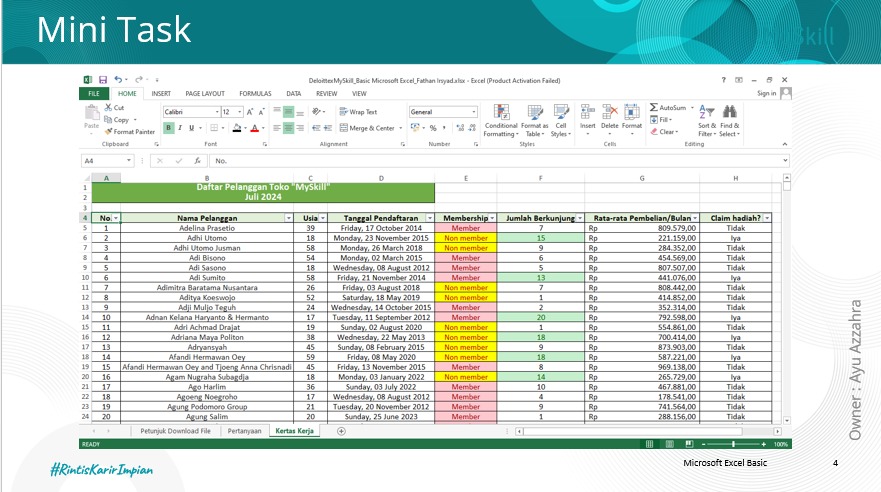
Task: Apply the red font color swatch
Action: (x=254, y=128)
